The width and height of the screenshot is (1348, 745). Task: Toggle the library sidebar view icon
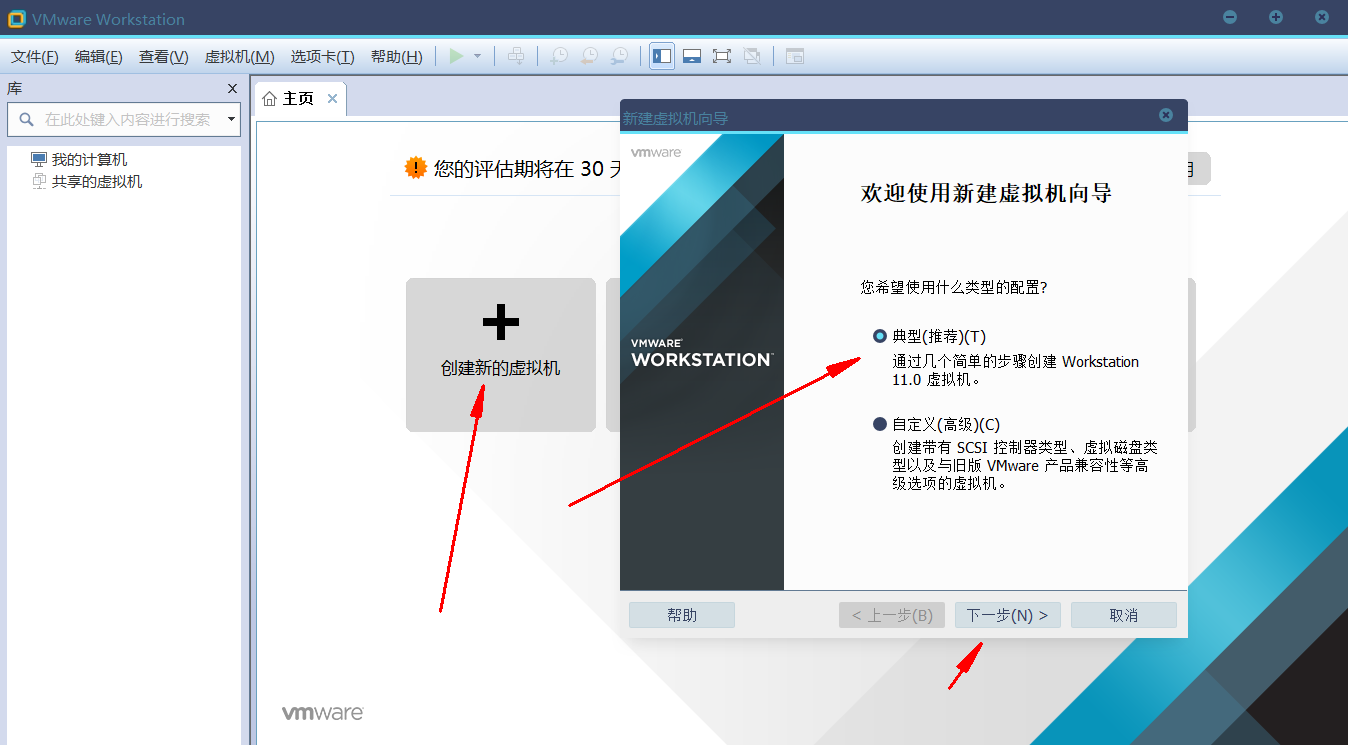tap(662, 57)
